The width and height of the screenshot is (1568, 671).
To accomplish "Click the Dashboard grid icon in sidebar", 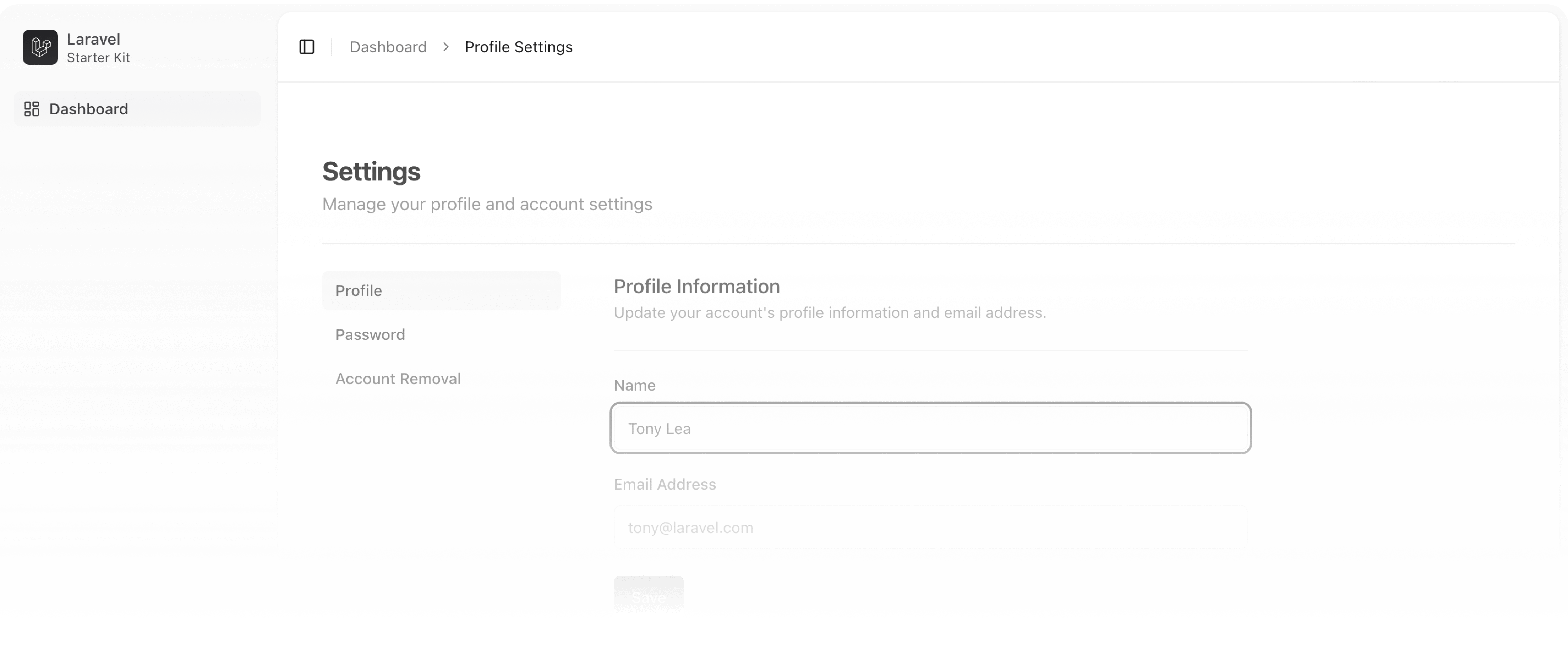I will (32, 109).
